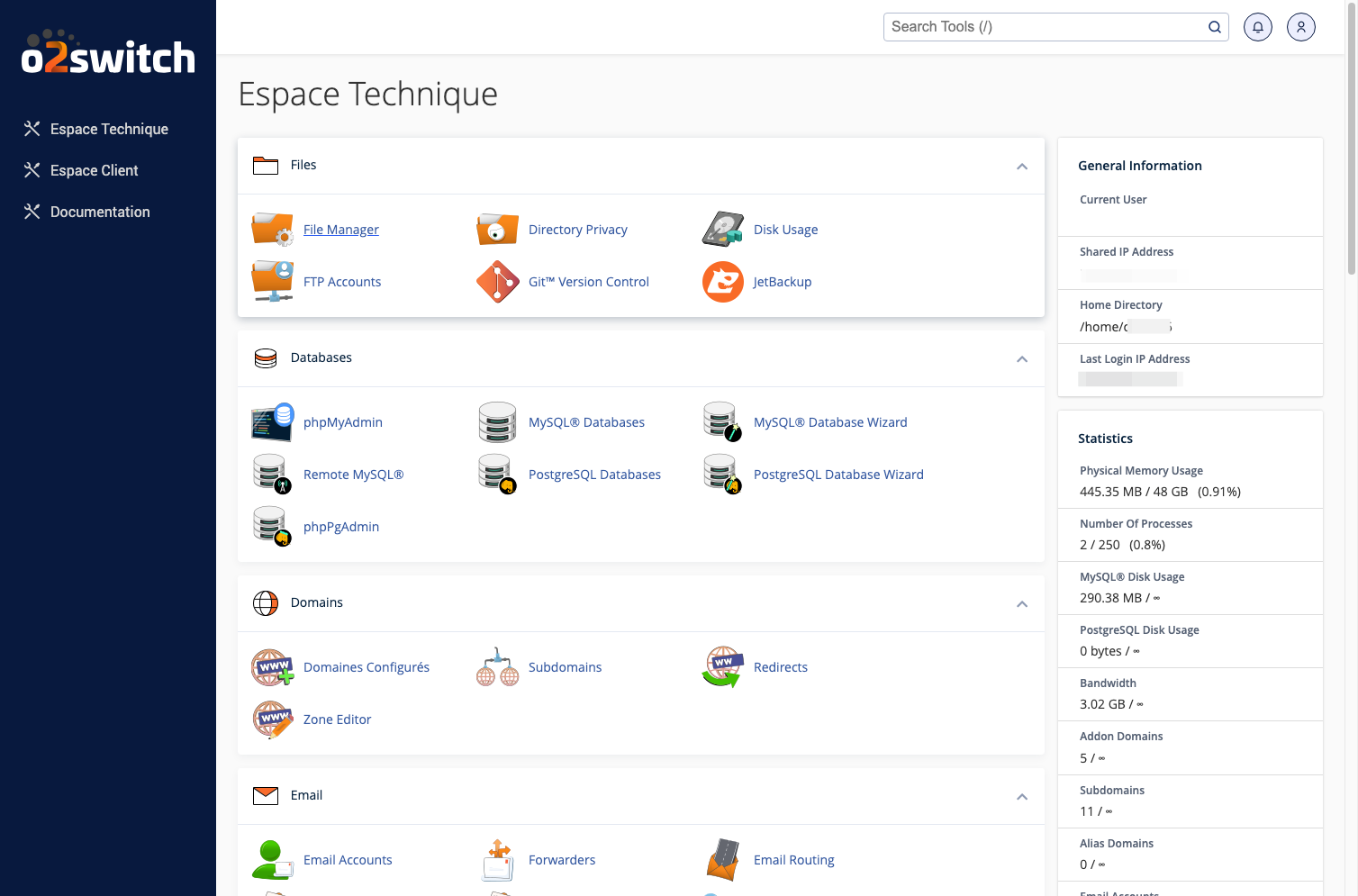
Task: Collapse the Databases section
Action: point(1022,359)
